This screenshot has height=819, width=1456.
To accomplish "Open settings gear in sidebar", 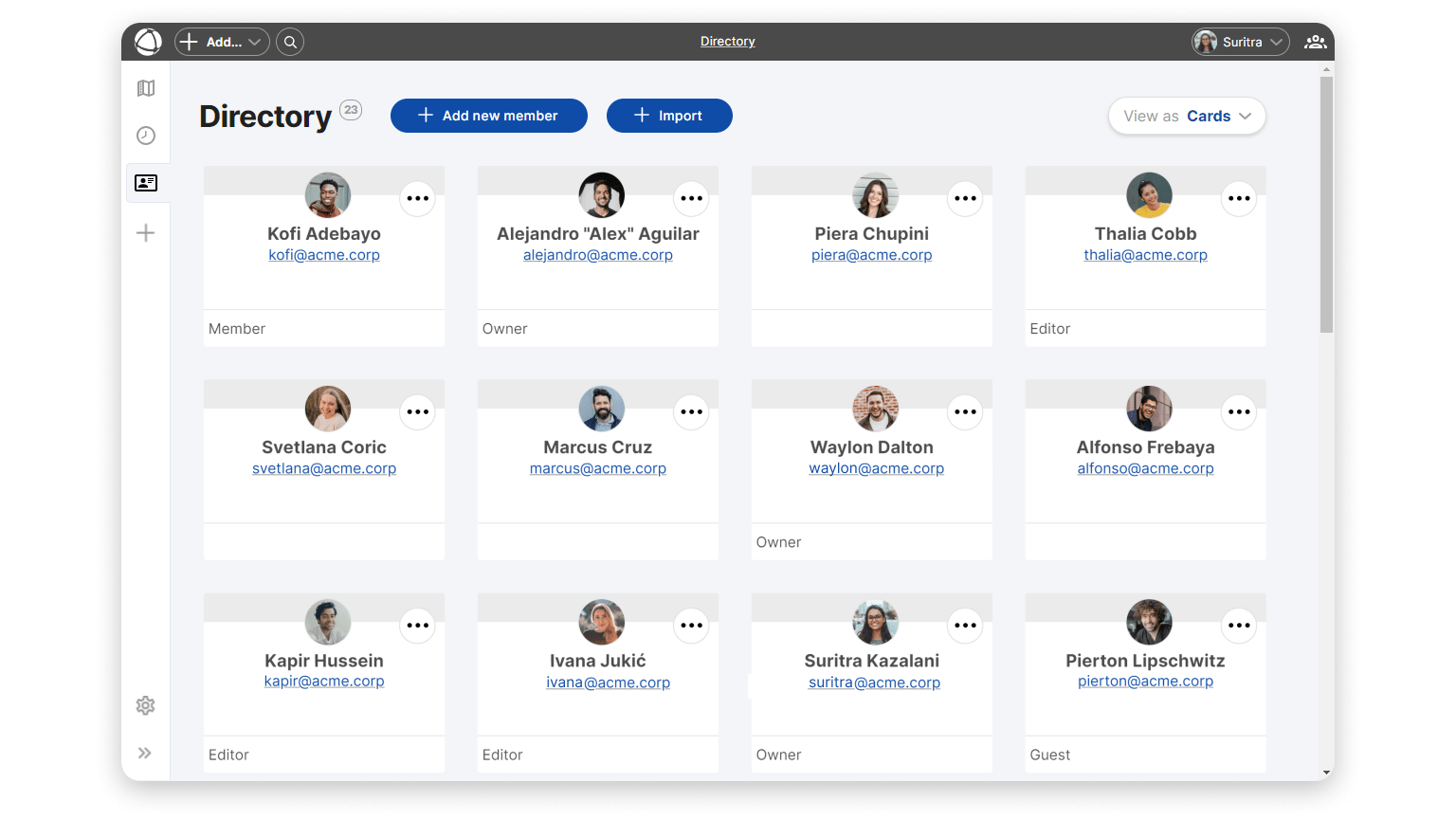I will [x=146, y=705].
